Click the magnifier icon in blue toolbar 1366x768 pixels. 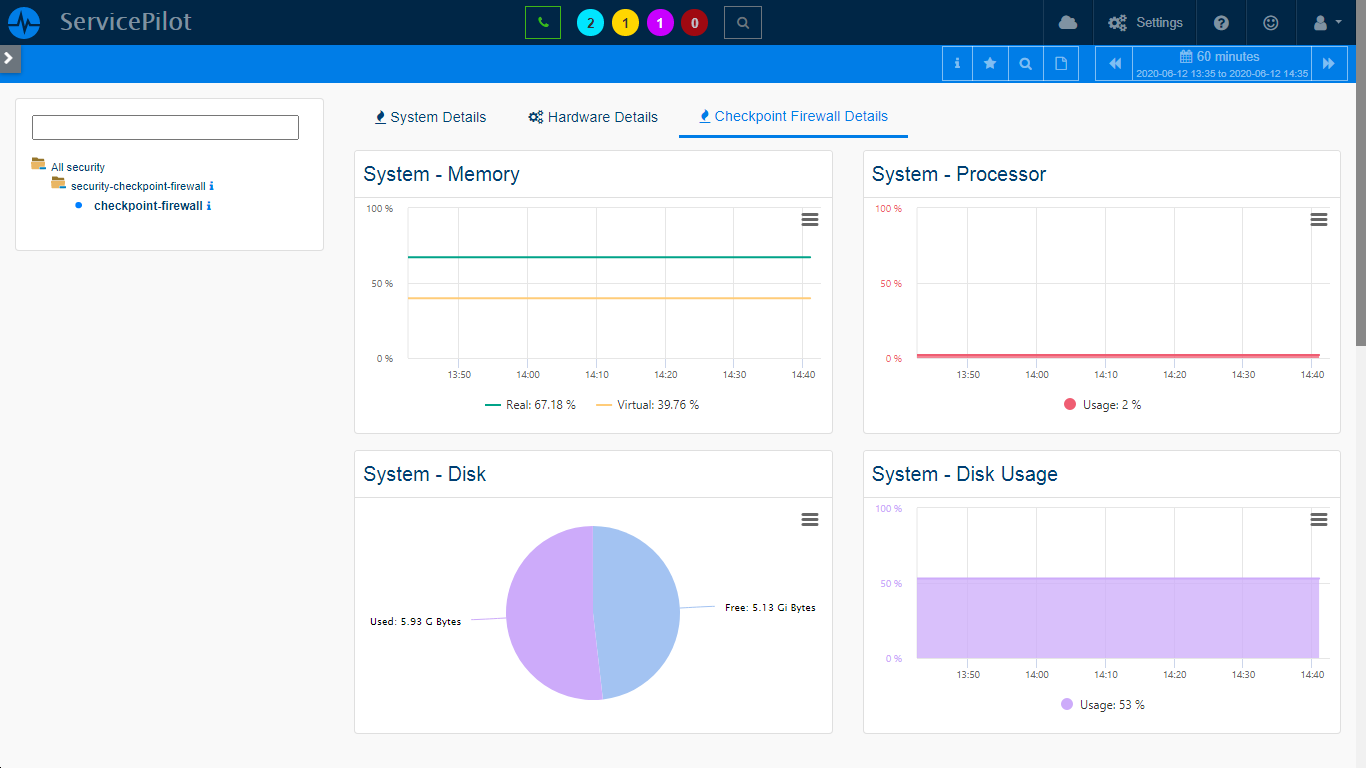coord(1025,63)
